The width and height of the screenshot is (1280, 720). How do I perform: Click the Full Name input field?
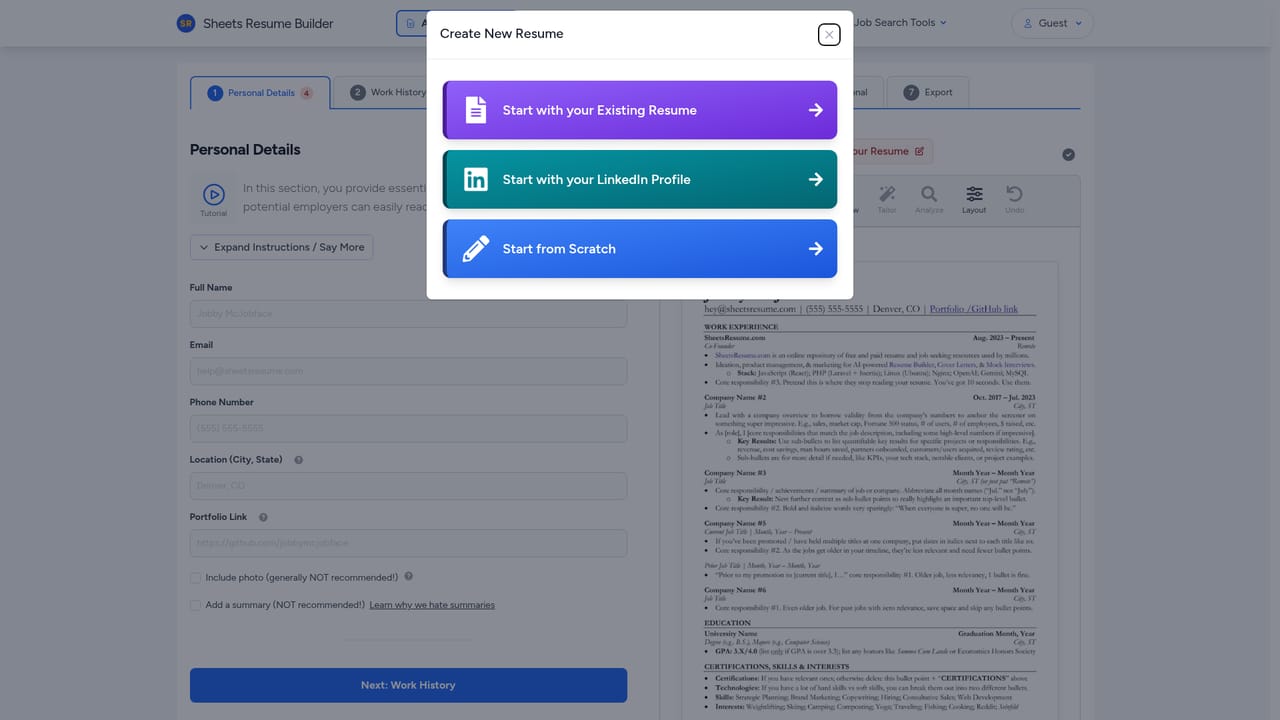(408, 314)
